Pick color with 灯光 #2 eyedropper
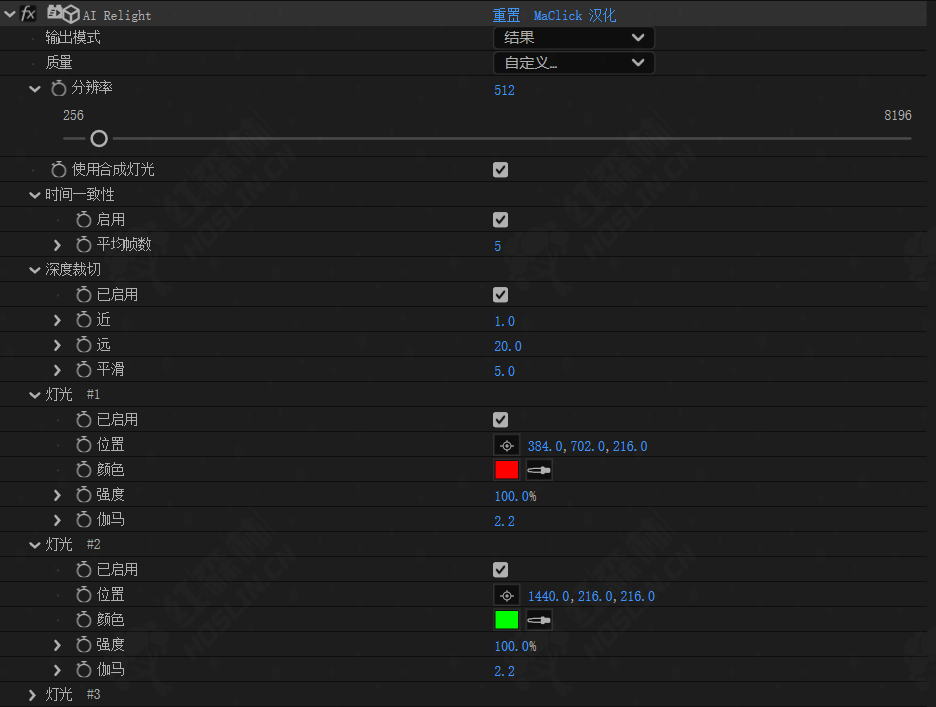 point(538,620)
